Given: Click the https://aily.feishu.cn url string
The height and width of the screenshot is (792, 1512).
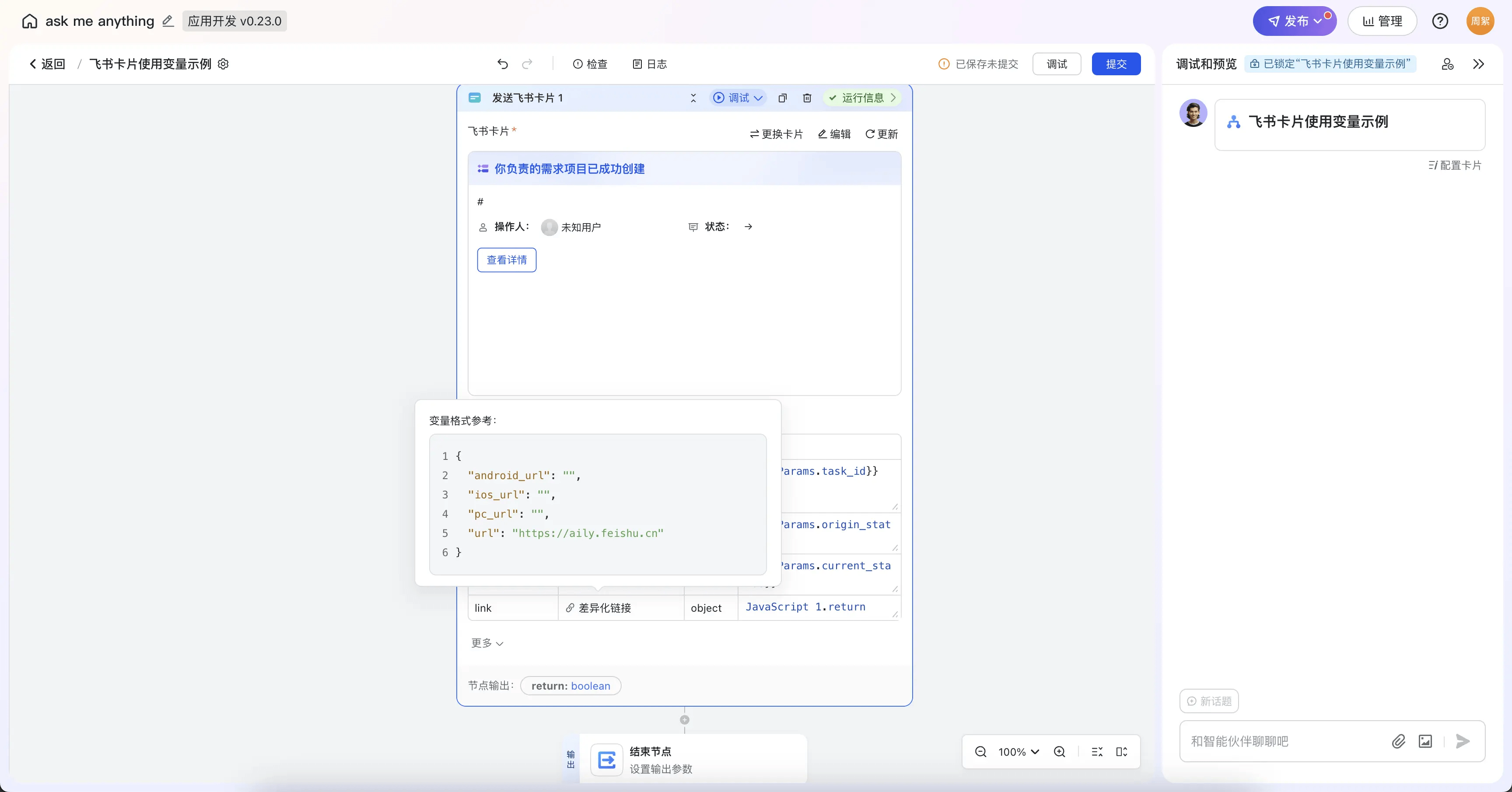Looking at the screenshot, I should click(588, 533).
